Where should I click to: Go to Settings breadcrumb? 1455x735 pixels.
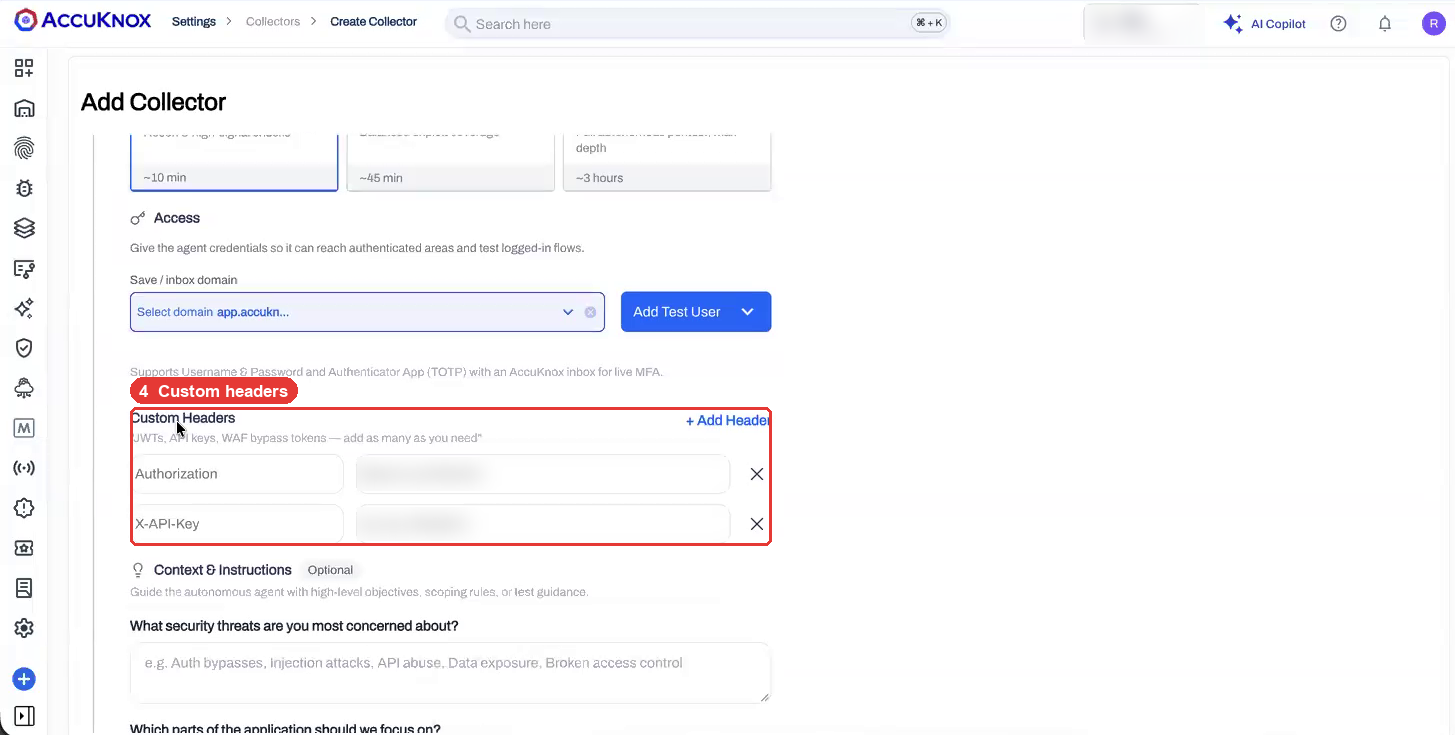click(x=194, y=21)
